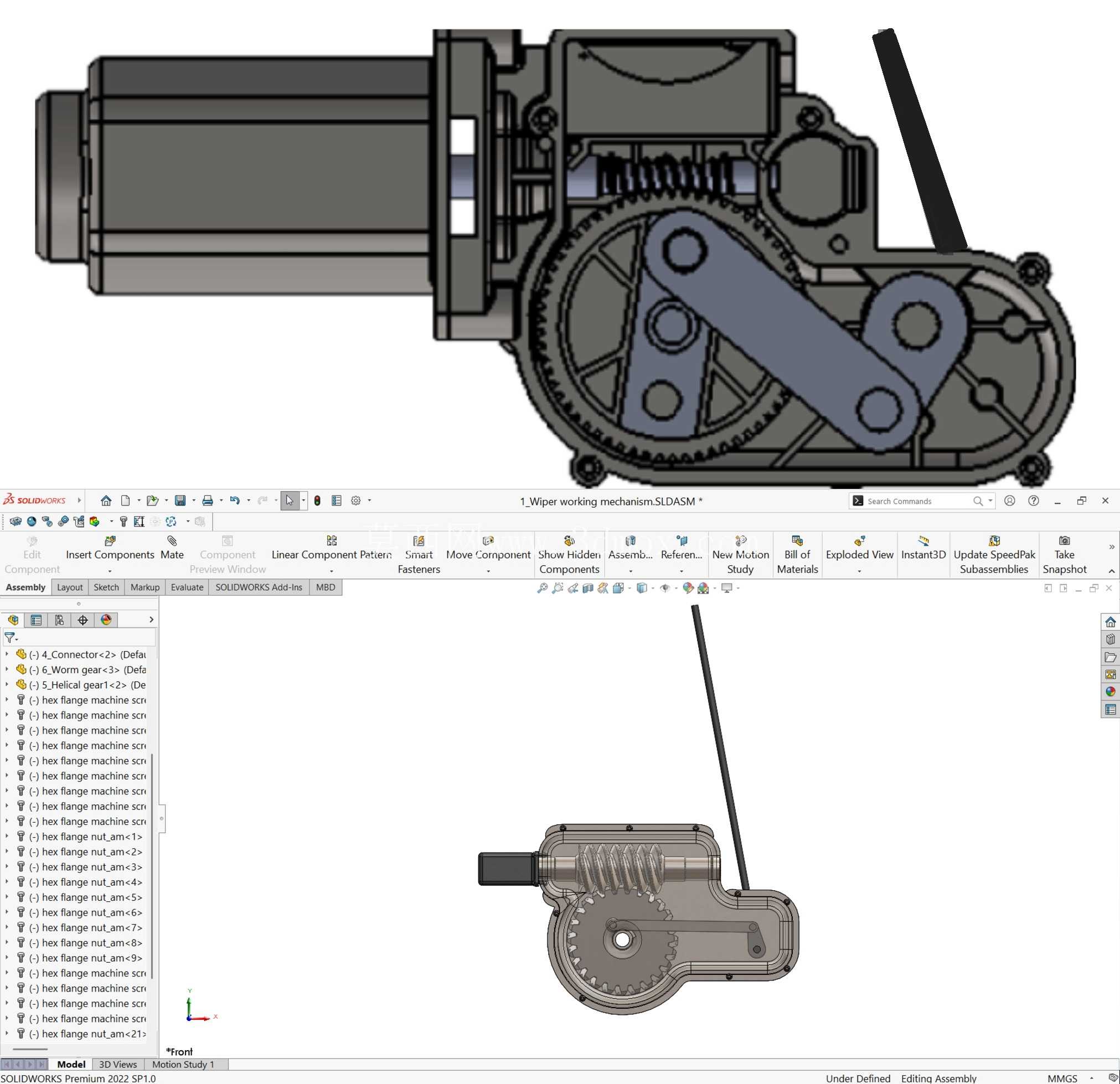Open the Exploded View dropdown arrow

pyautogui.click(x=859, y=571)
